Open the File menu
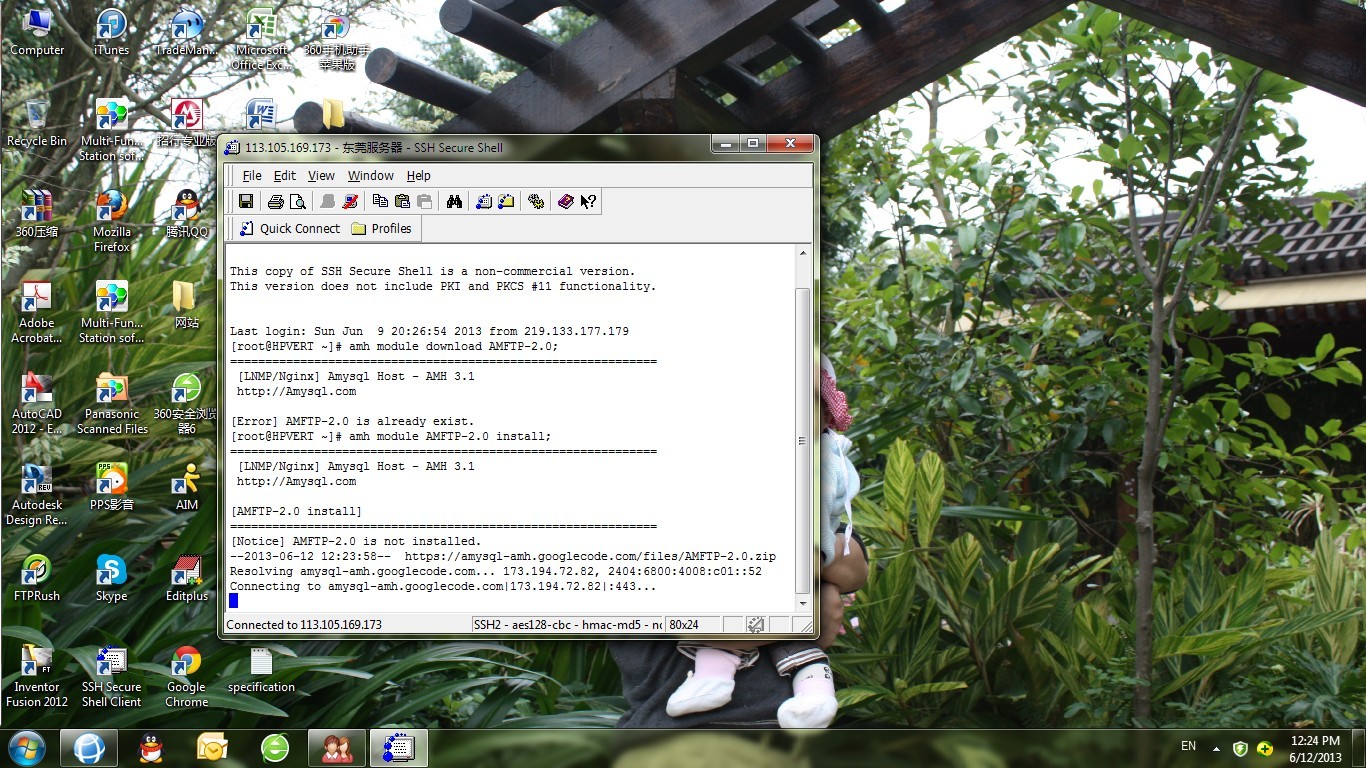The height and width of the screenshot is (768, 1366). 252,175
